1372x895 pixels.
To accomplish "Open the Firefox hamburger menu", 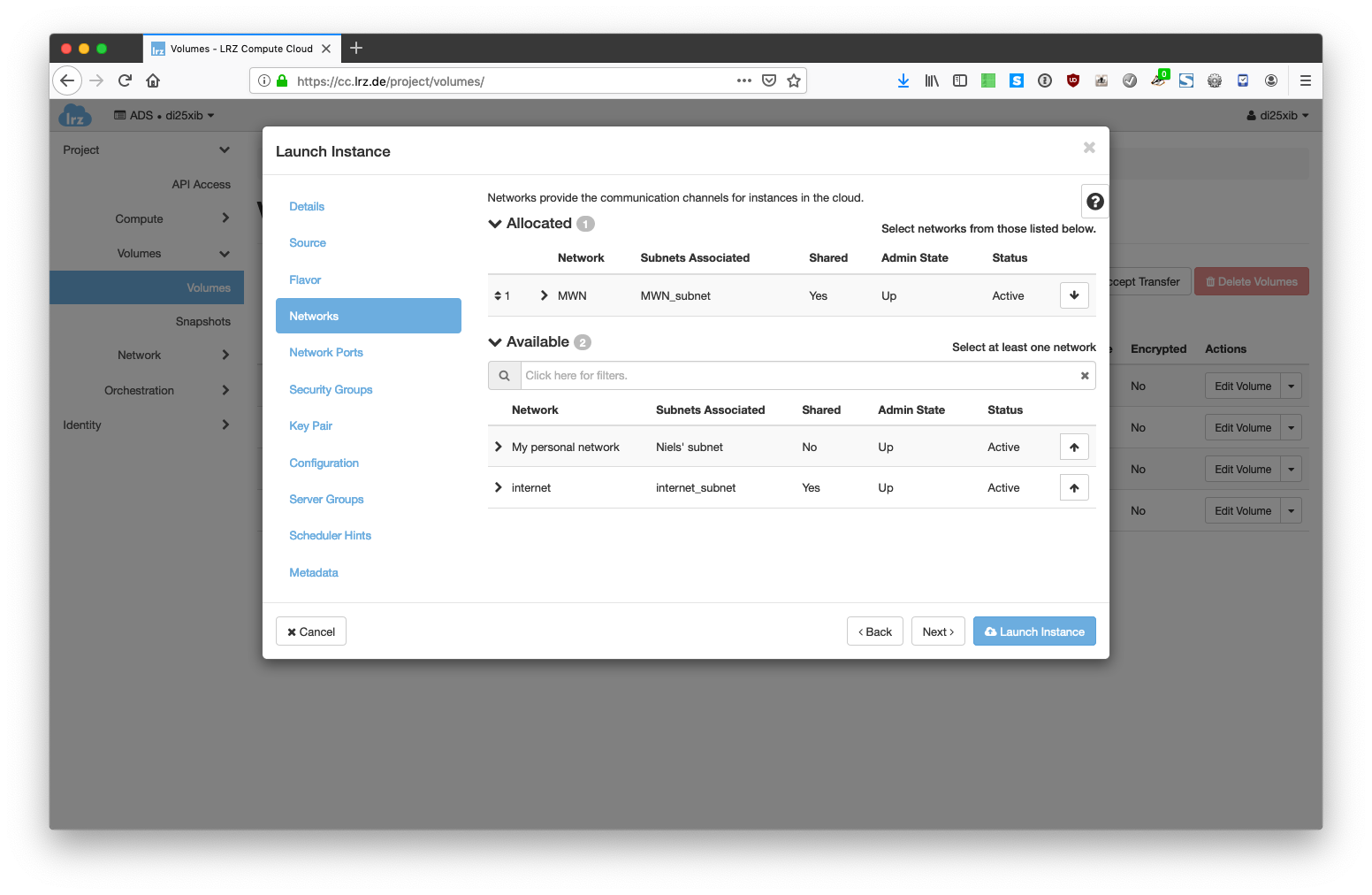I will coord(1305,80).
